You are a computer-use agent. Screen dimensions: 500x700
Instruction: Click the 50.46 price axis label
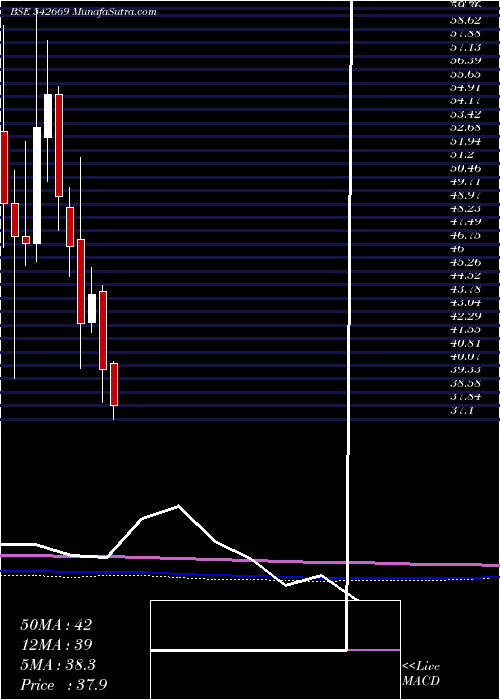pos(465,168)
